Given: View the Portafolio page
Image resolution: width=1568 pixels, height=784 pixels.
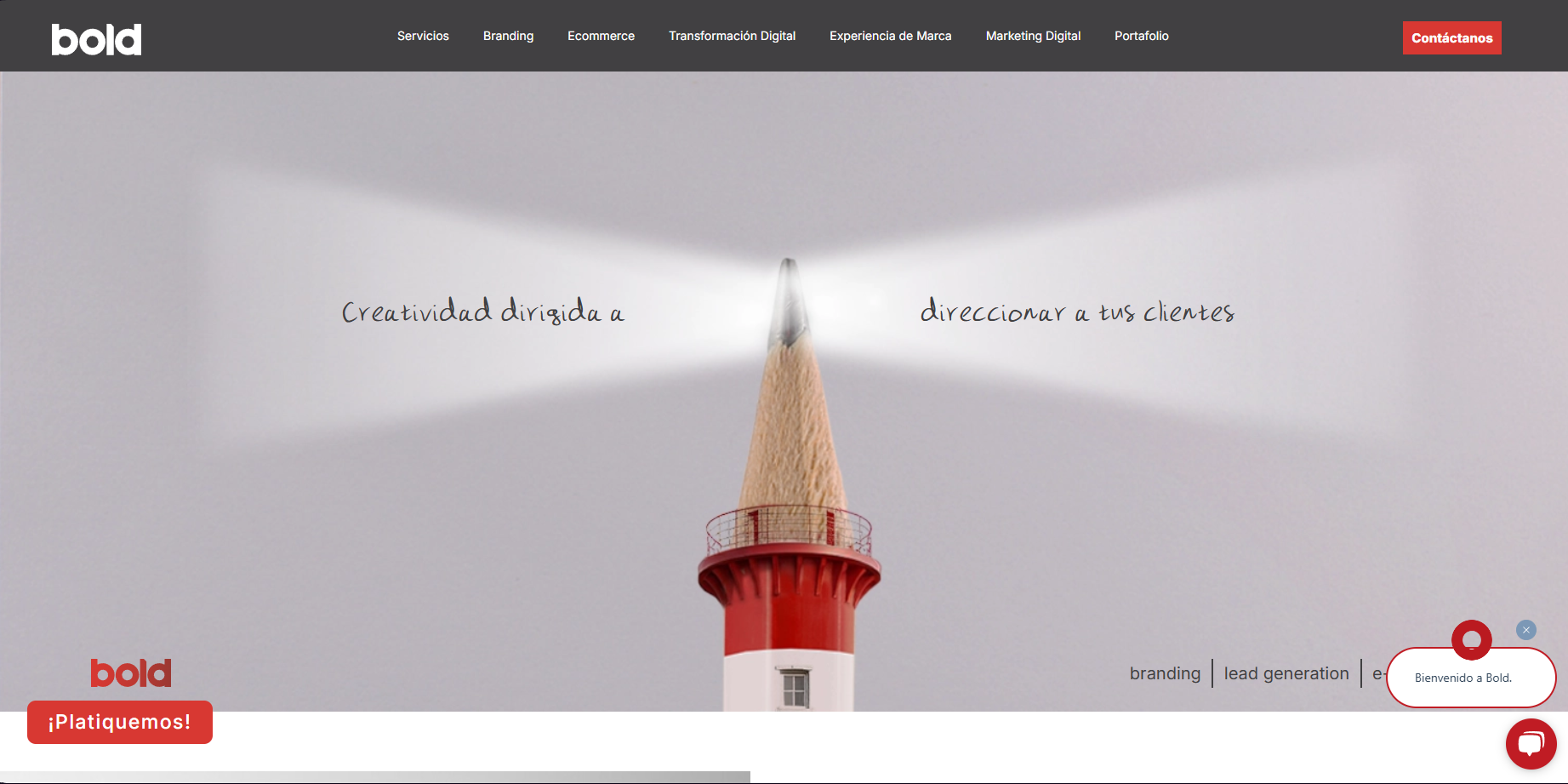Looking at the screenshot, I should 1141,36.
